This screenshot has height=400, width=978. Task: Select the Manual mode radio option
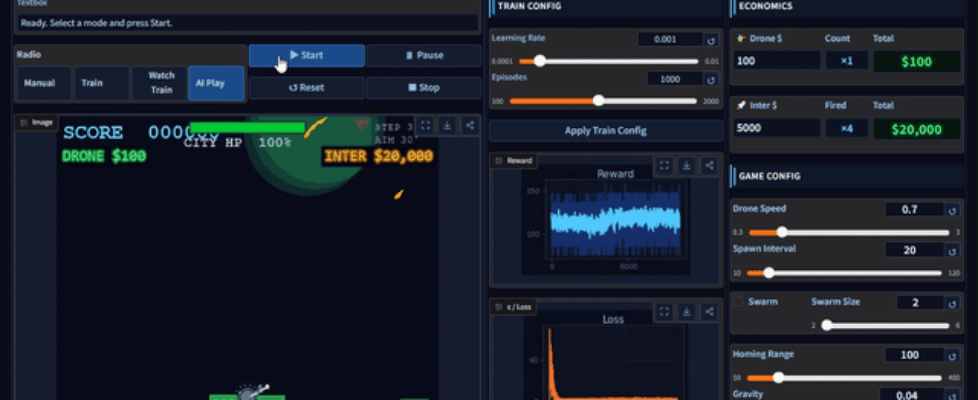point(39,84)
